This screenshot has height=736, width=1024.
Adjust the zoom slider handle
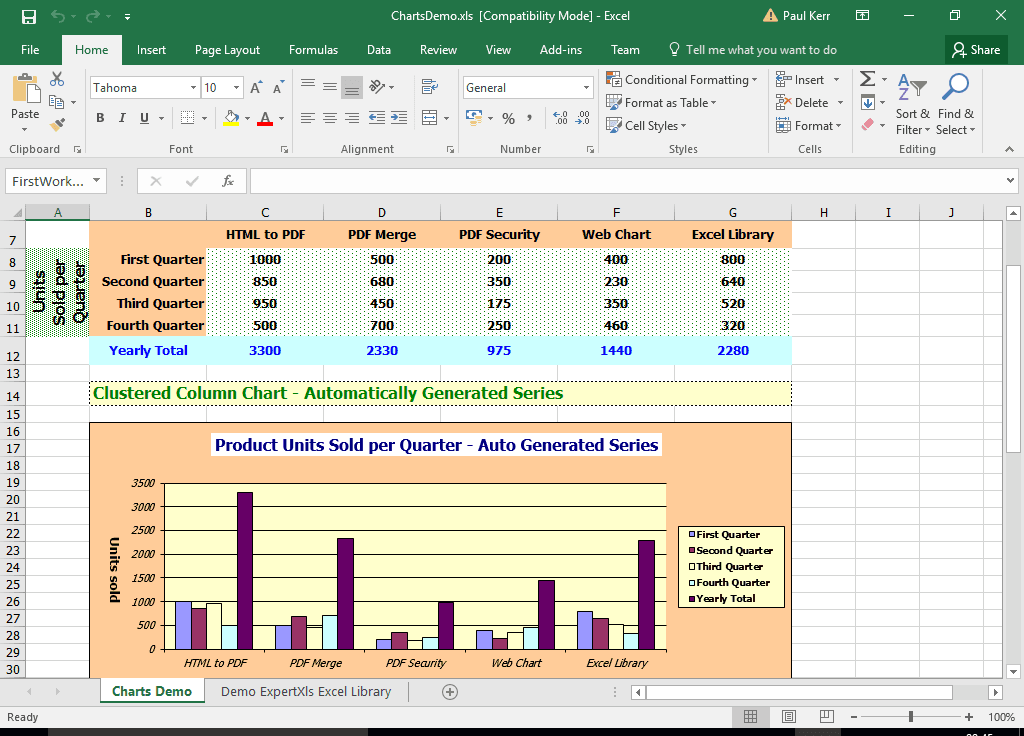coord(910,717)
